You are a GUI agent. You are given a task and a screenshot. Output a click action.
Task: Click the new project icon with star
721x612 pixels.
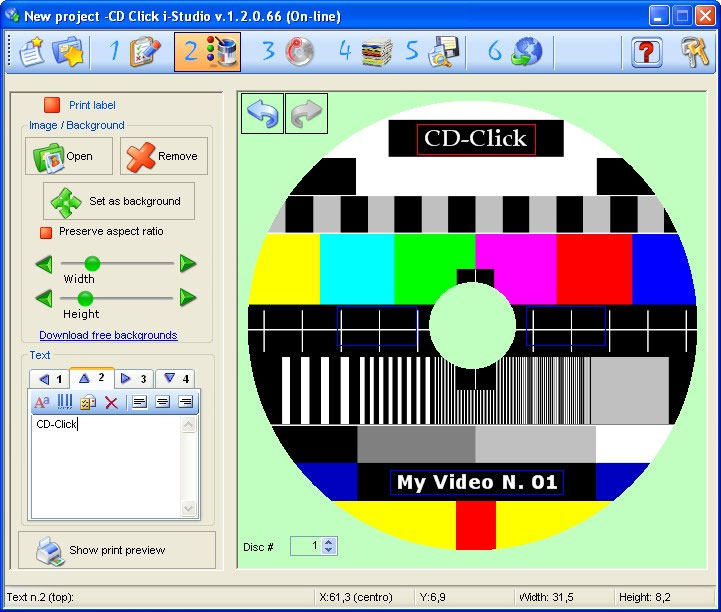[x=32, y=51]
